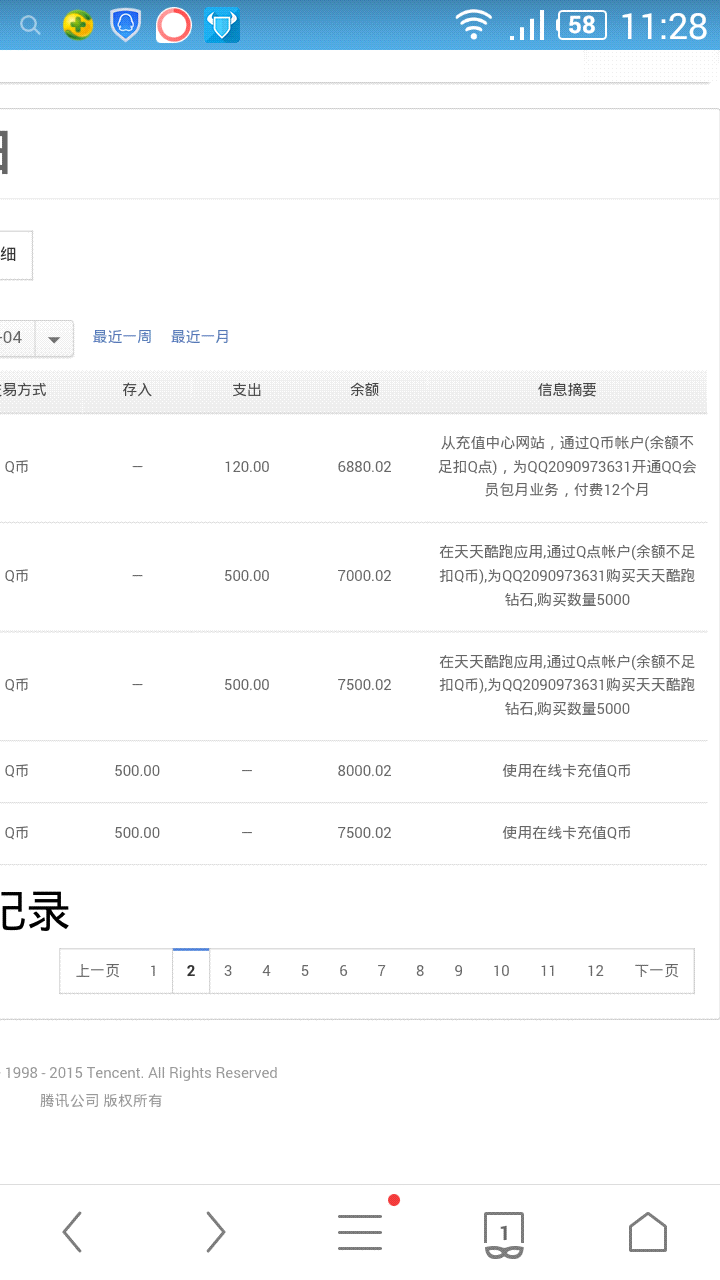
Task: Open the browser menu hamburger icon
Action: tap(360, 1232)
